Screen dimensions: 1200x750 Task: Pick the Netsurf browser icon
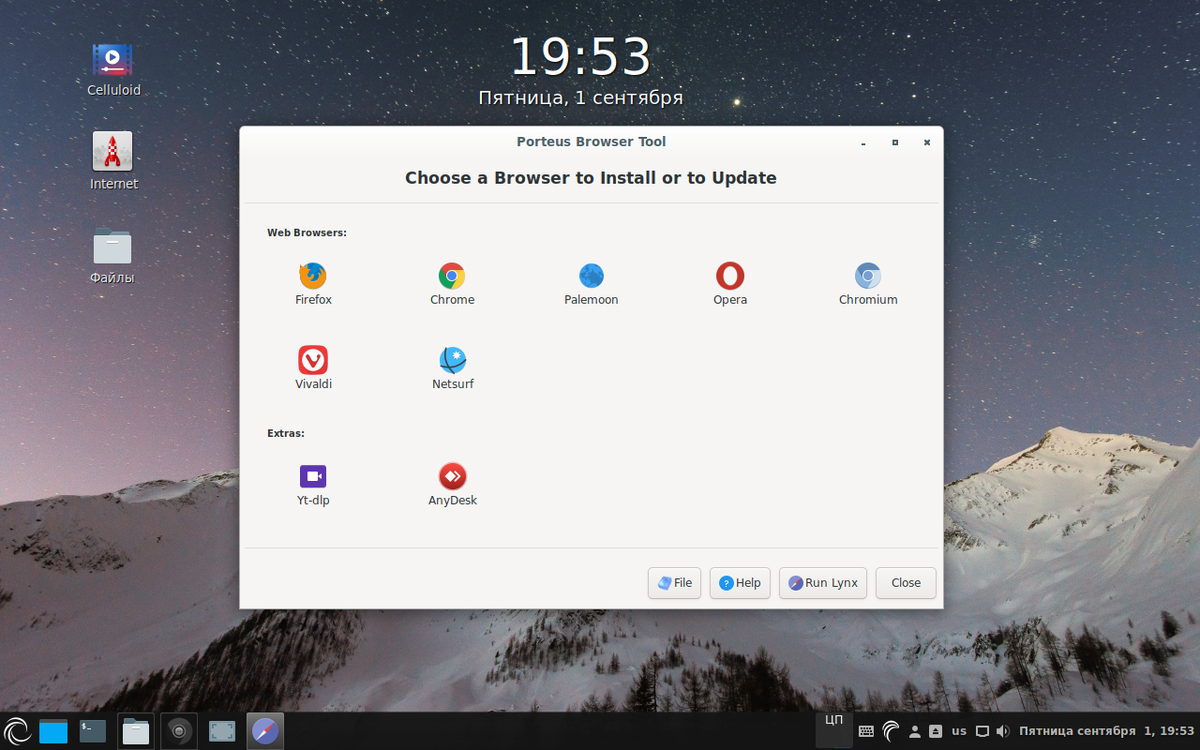click(452, 360)
